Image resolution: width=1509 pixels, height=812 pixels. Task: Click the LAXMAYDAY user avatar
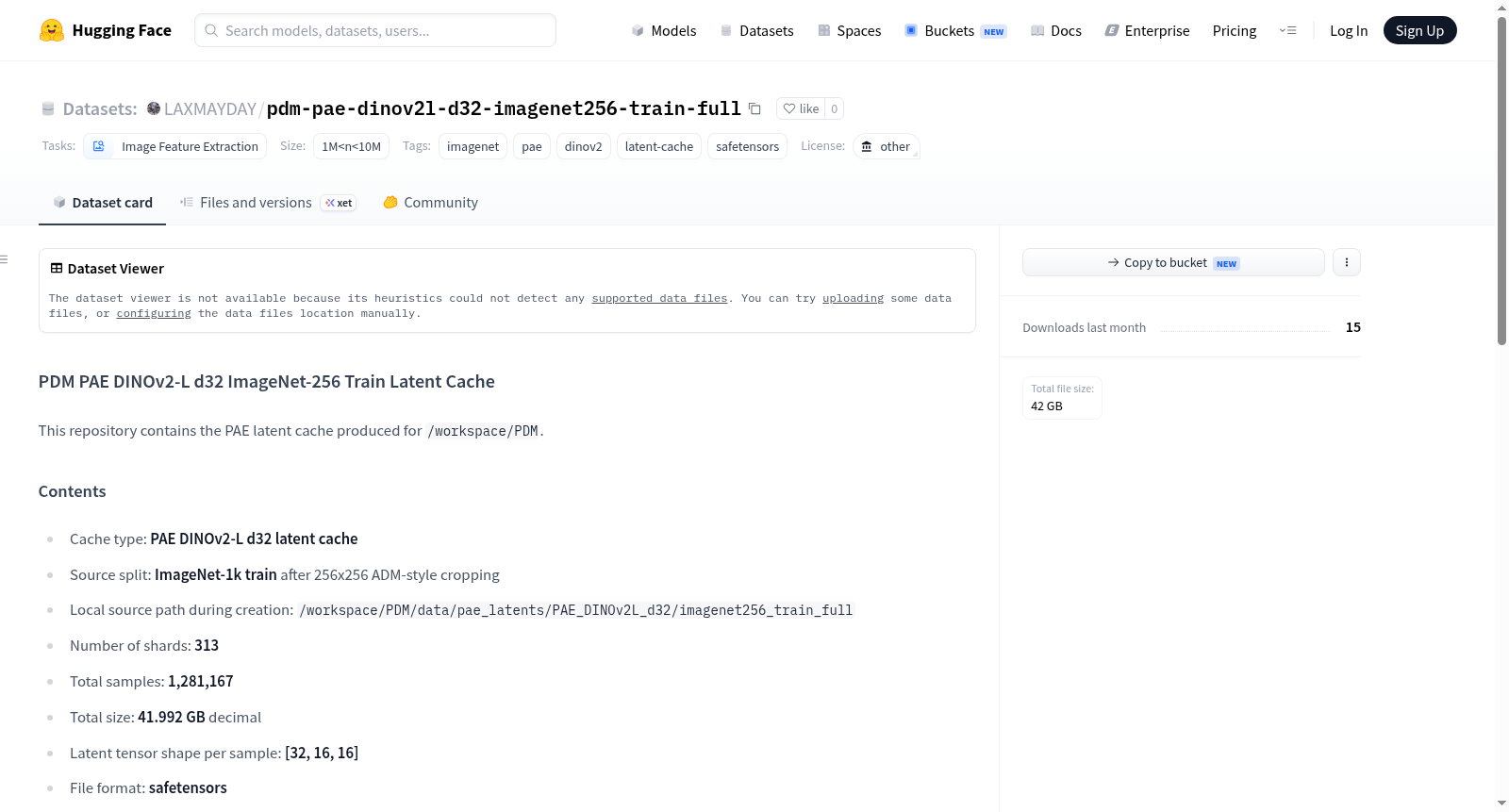point(154,108)
